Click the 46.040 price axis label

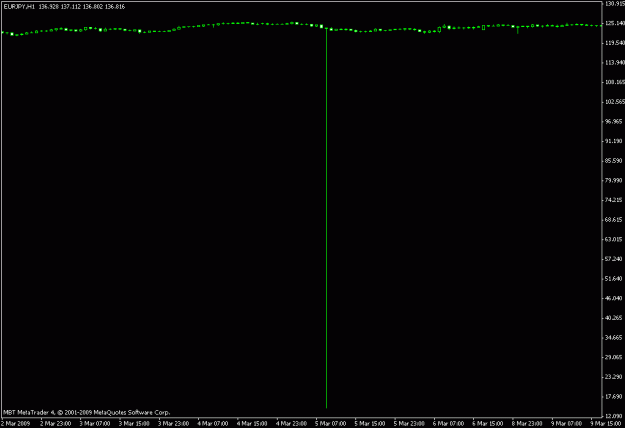(615, 298)
